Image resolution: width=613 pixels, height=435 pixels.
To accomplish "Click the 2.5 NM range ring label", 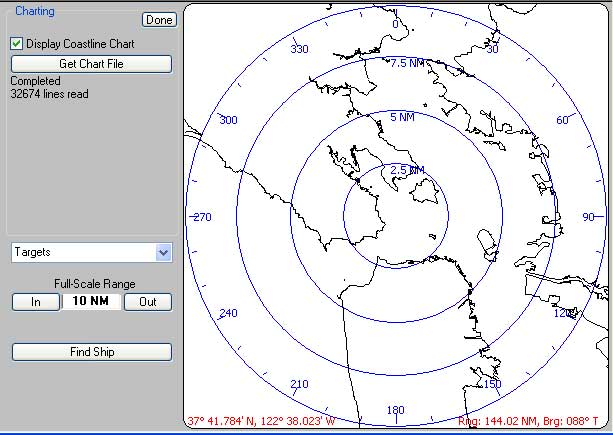I will (407, 170).
